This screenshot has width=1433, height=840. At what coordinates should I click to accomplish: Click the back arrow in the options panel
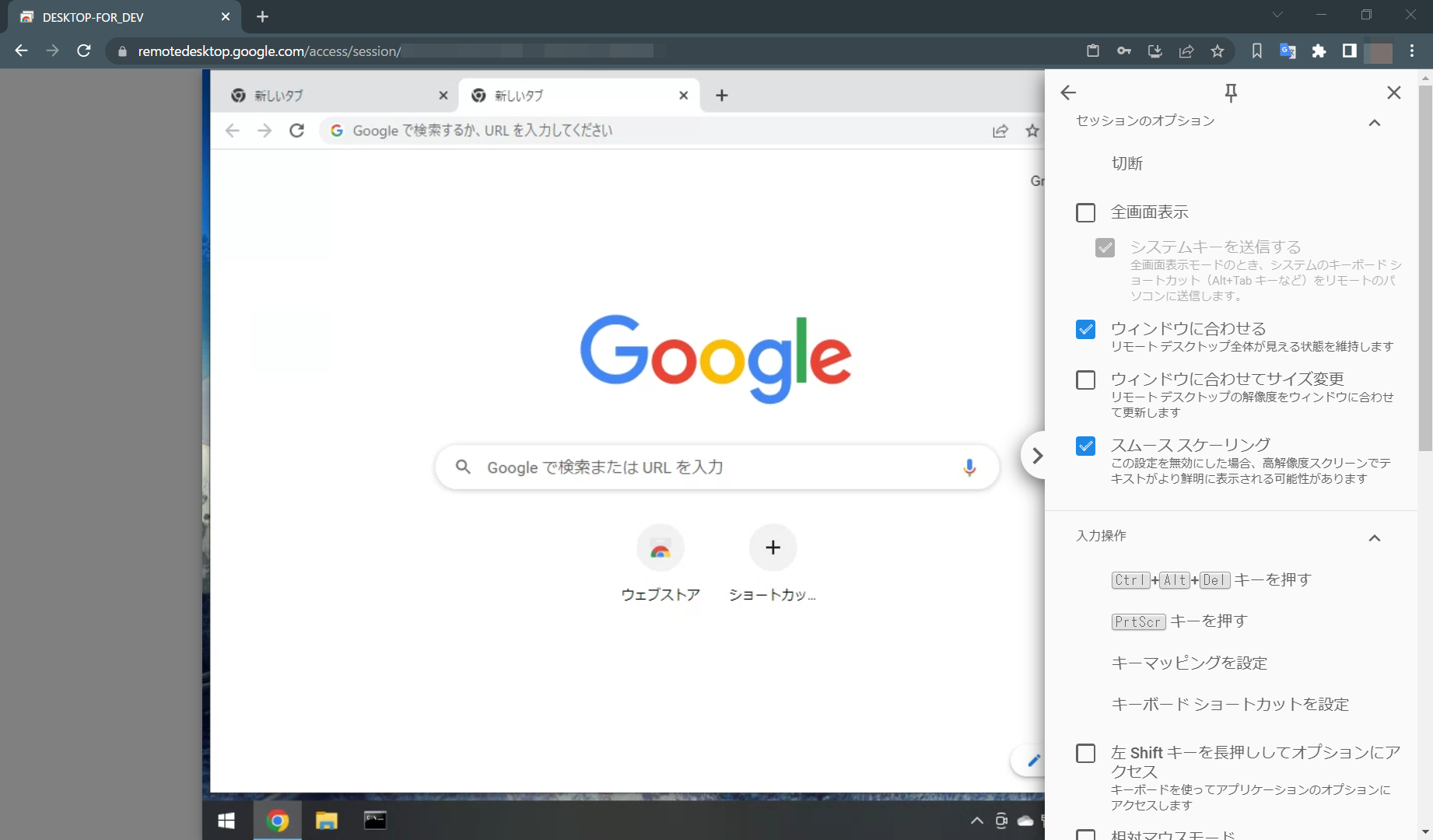[x=1068, y=93]
